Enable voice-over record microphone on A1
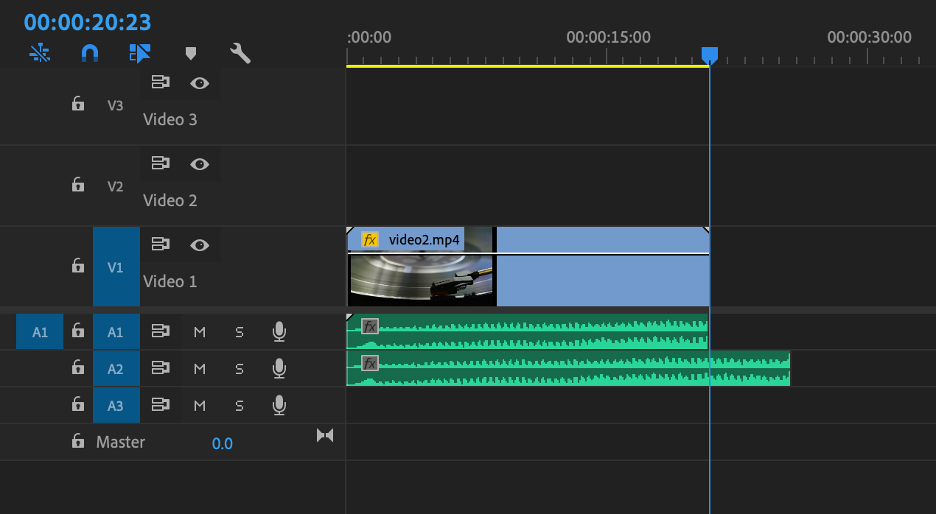Viewport: 936px width, 514px height. pyautogui.click(x=279, y=331)
